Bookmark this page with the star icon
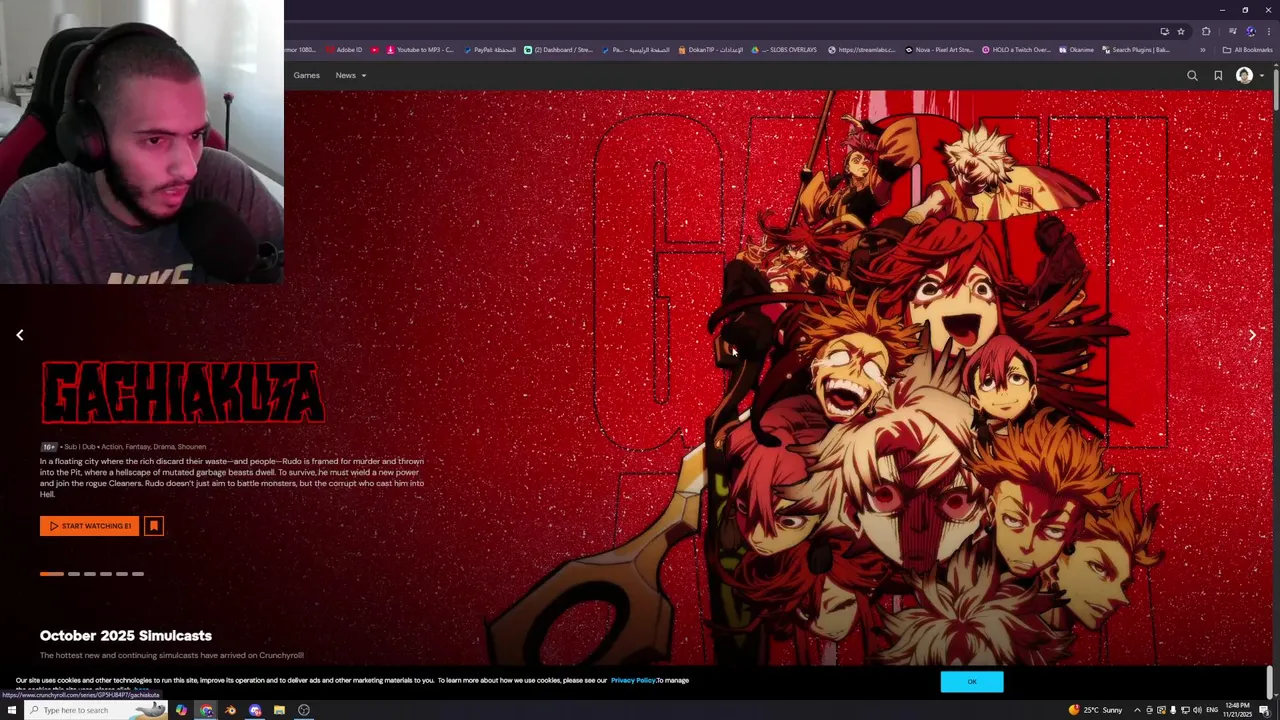Viewport: 1280px width, 720px height. [1180, 31]
